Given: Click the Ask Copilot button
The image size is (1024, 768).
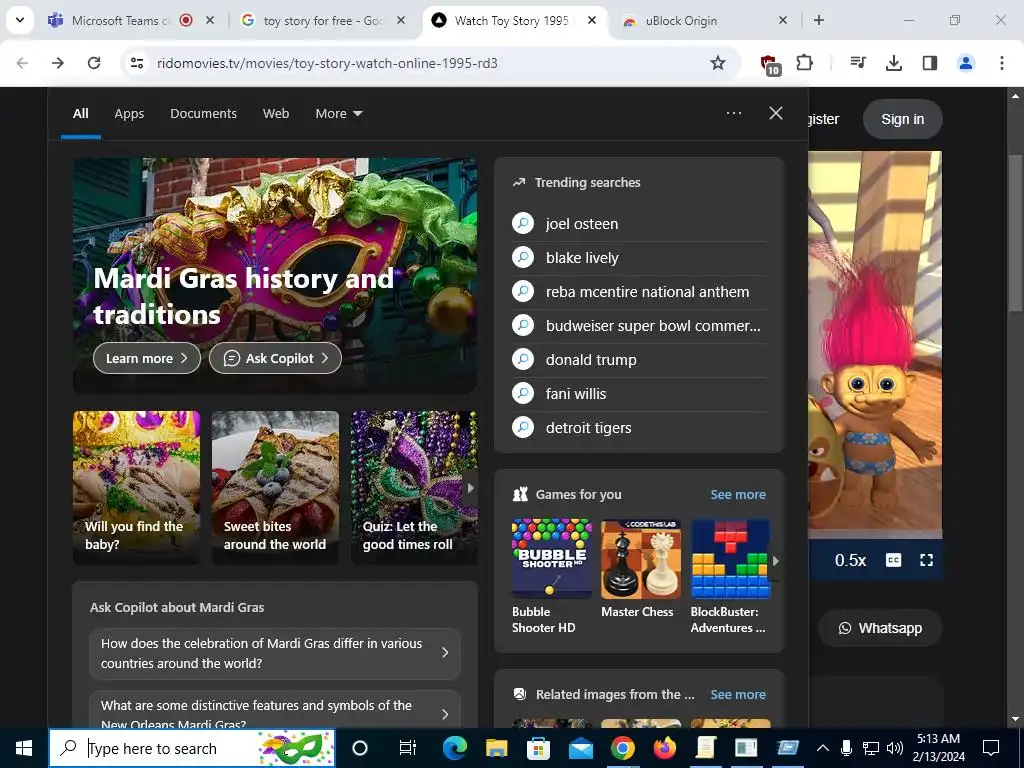Looking at the screenshot, I should click(275, 358).
